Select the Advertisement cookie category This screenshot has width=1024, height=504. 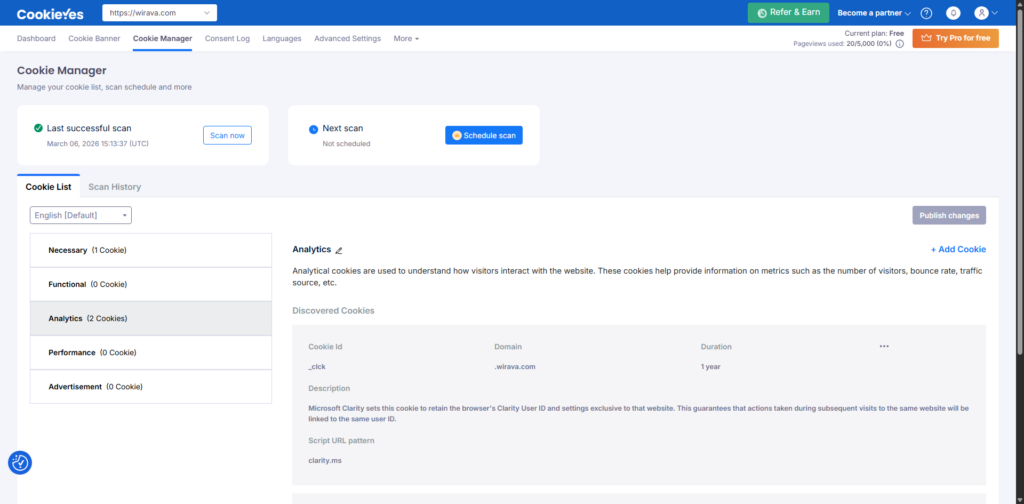coord(151,386)
